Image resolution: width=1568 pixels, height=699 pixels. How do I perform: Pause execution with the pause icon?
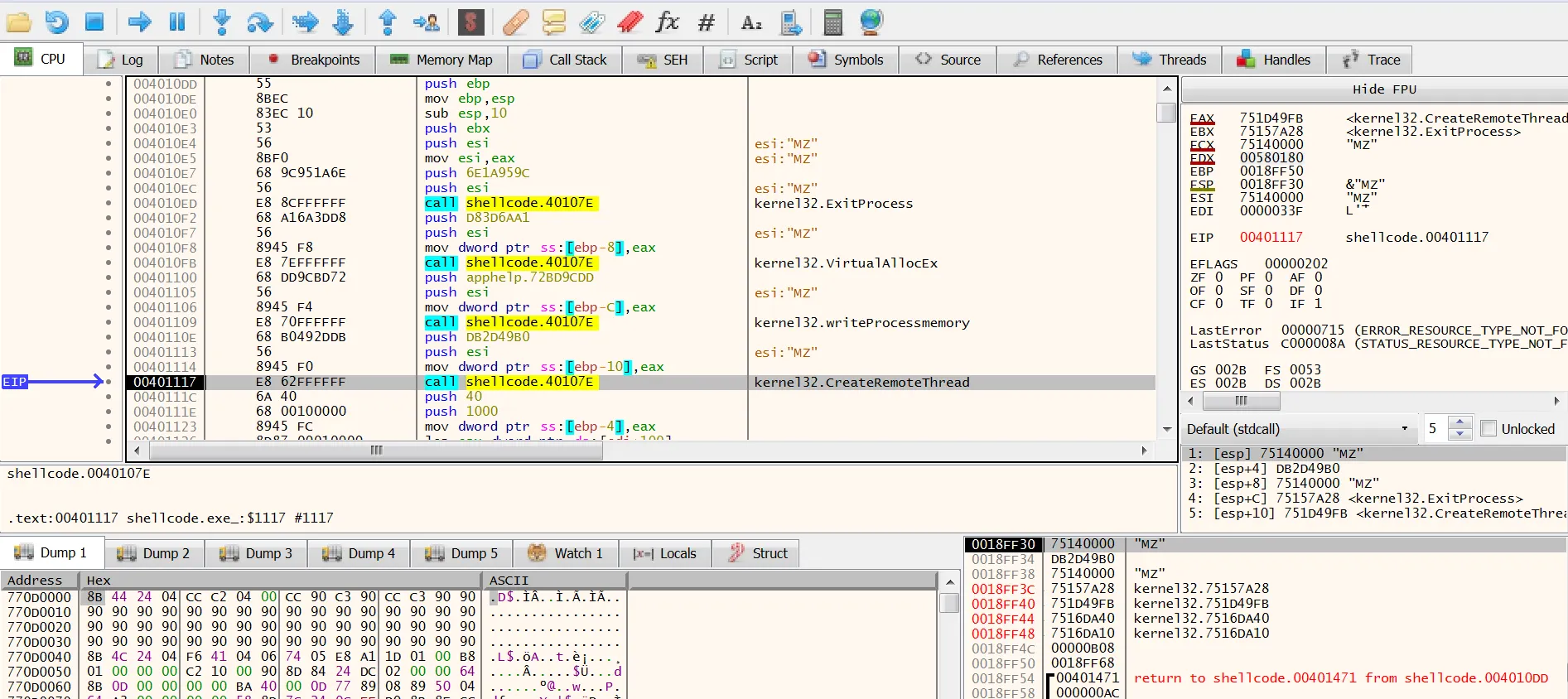(x=177, y=22)
